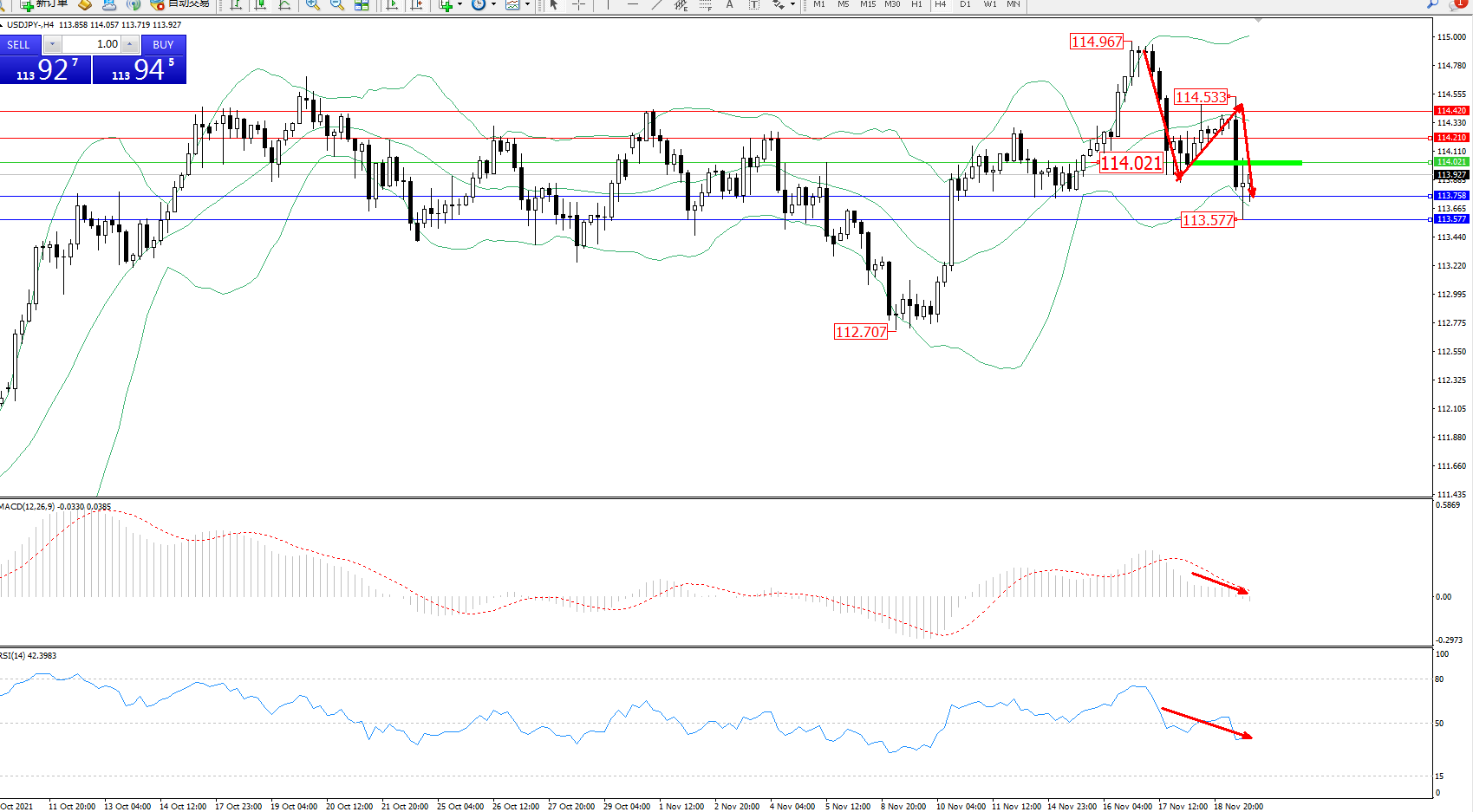
Task: Click the zoom out magnifier icon
Action: 337,5
